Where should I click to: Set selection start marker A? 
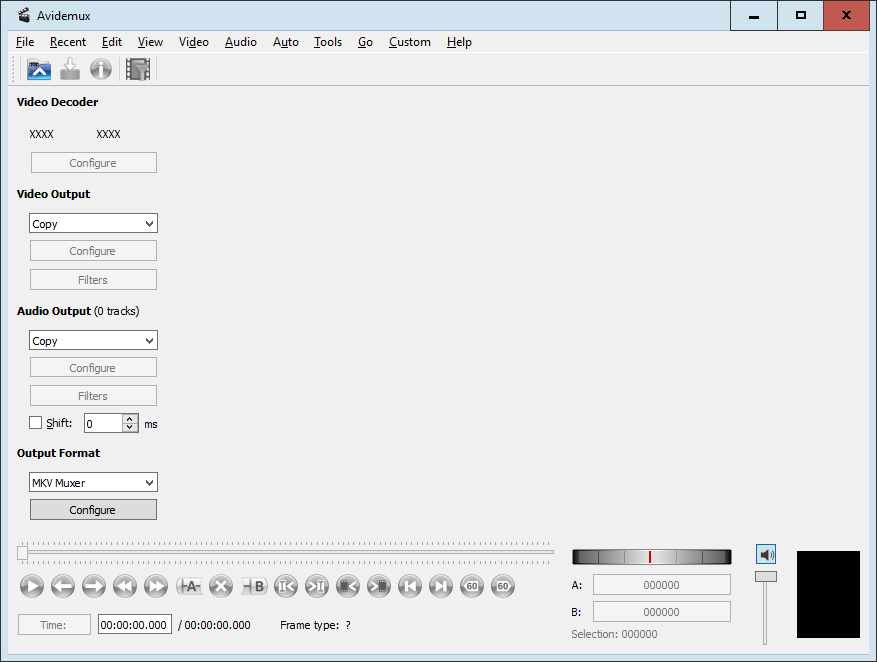189,586
